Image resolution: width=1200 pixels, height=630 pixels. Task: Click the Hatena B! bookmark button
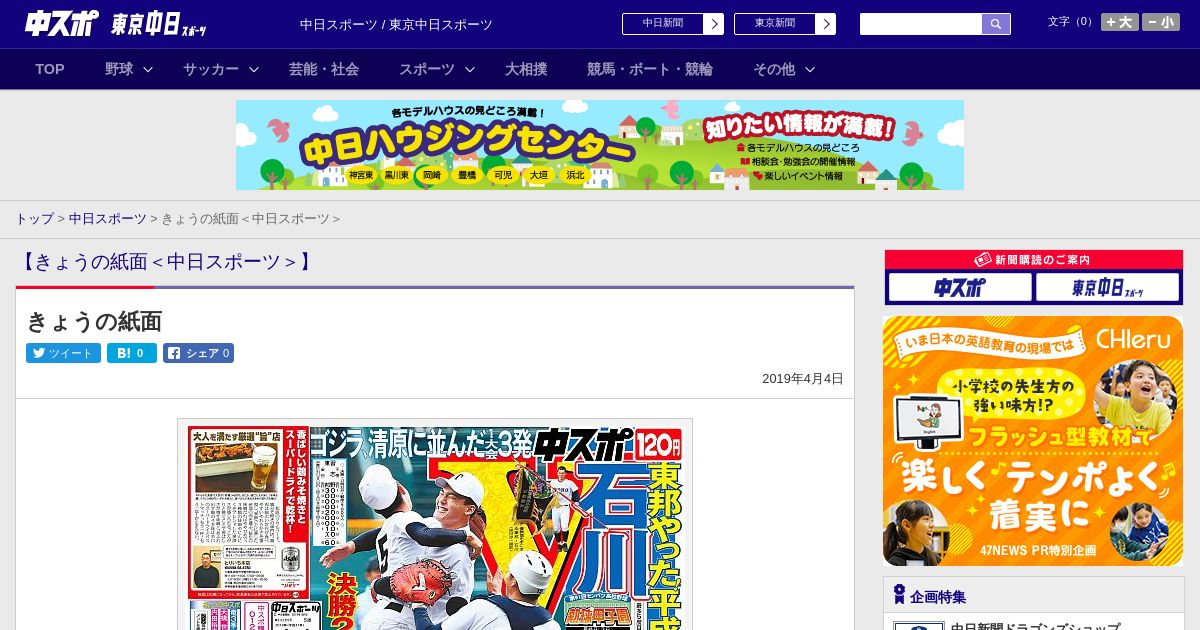(132, 353)
